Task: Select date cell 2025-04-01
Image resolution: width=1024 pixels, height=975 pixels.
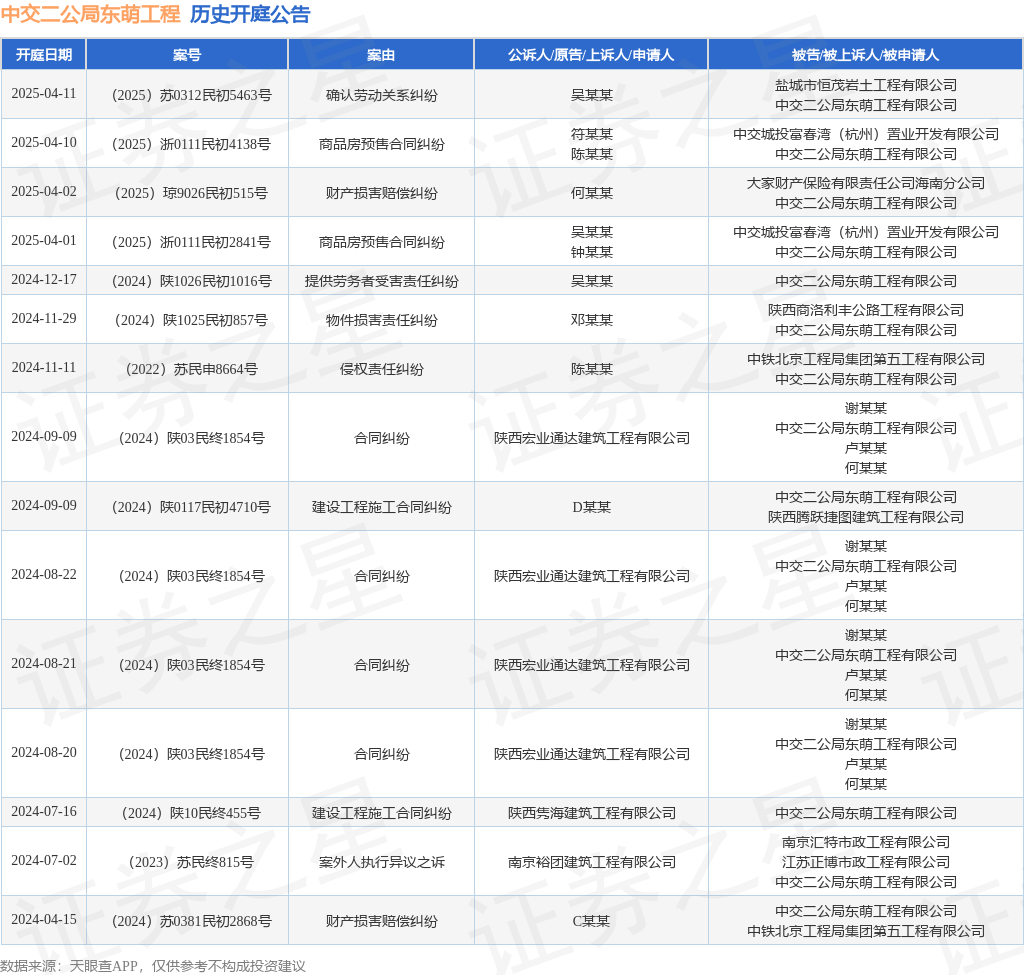Action: click(x=44, y=240)
